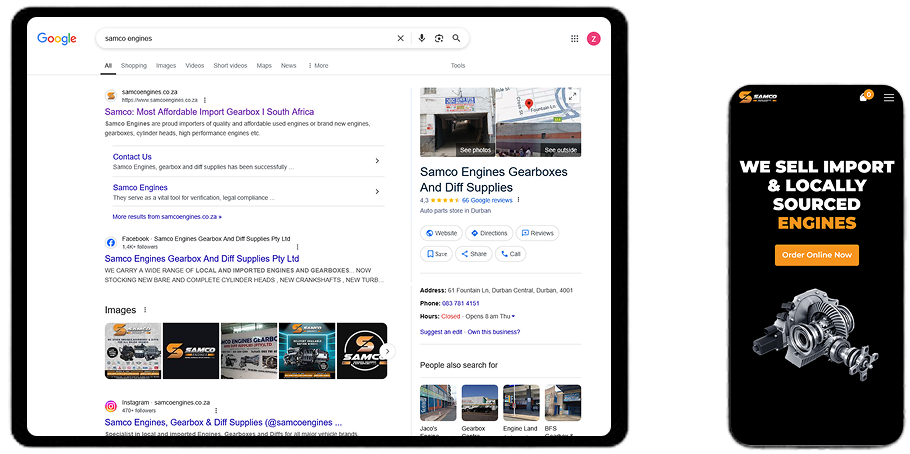Open the Google apps grid
This screenshot has width=910, height=454.
[574, 38]
